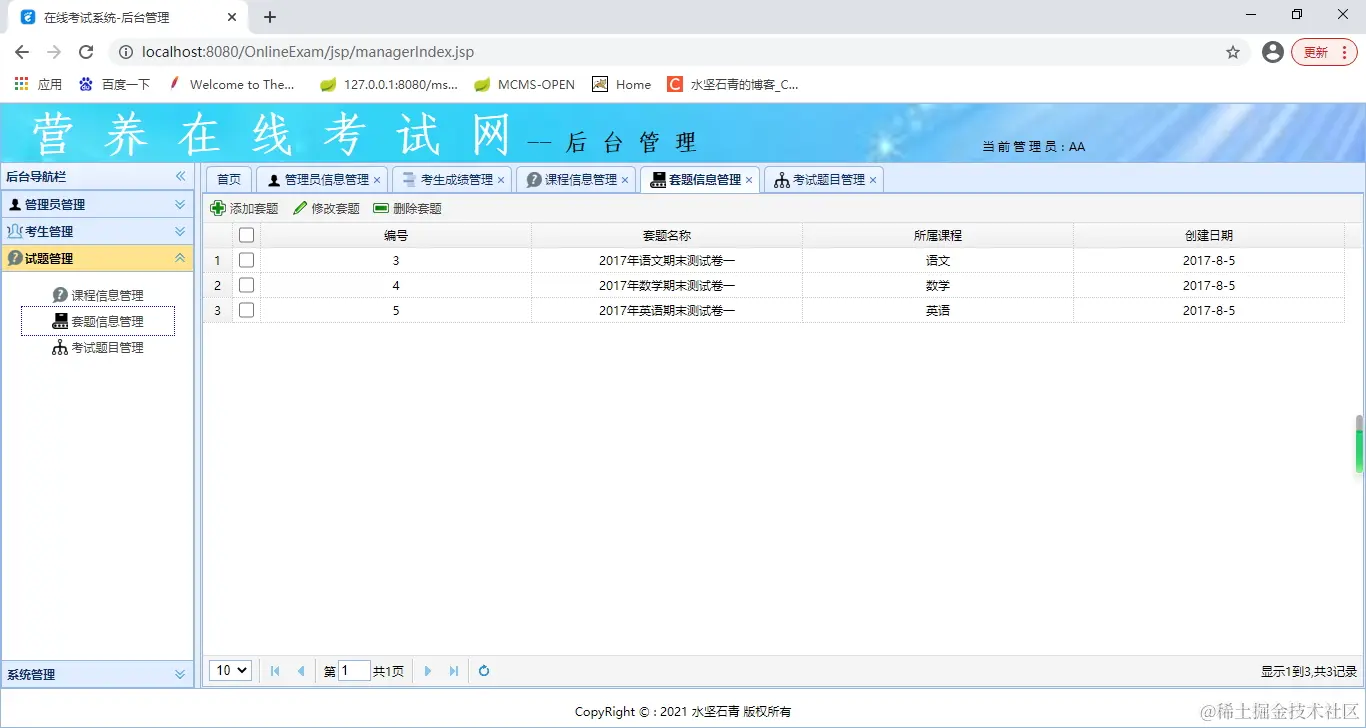
Task: Go to the last page using the arrow icon
Action: (x=454, y=670)
